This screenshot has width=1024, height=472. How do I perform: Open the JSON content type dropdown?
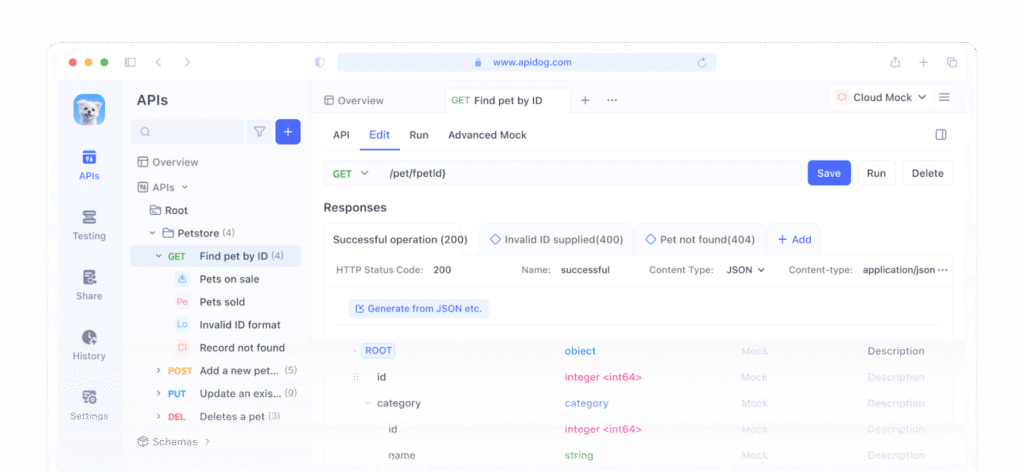point(745,270)
